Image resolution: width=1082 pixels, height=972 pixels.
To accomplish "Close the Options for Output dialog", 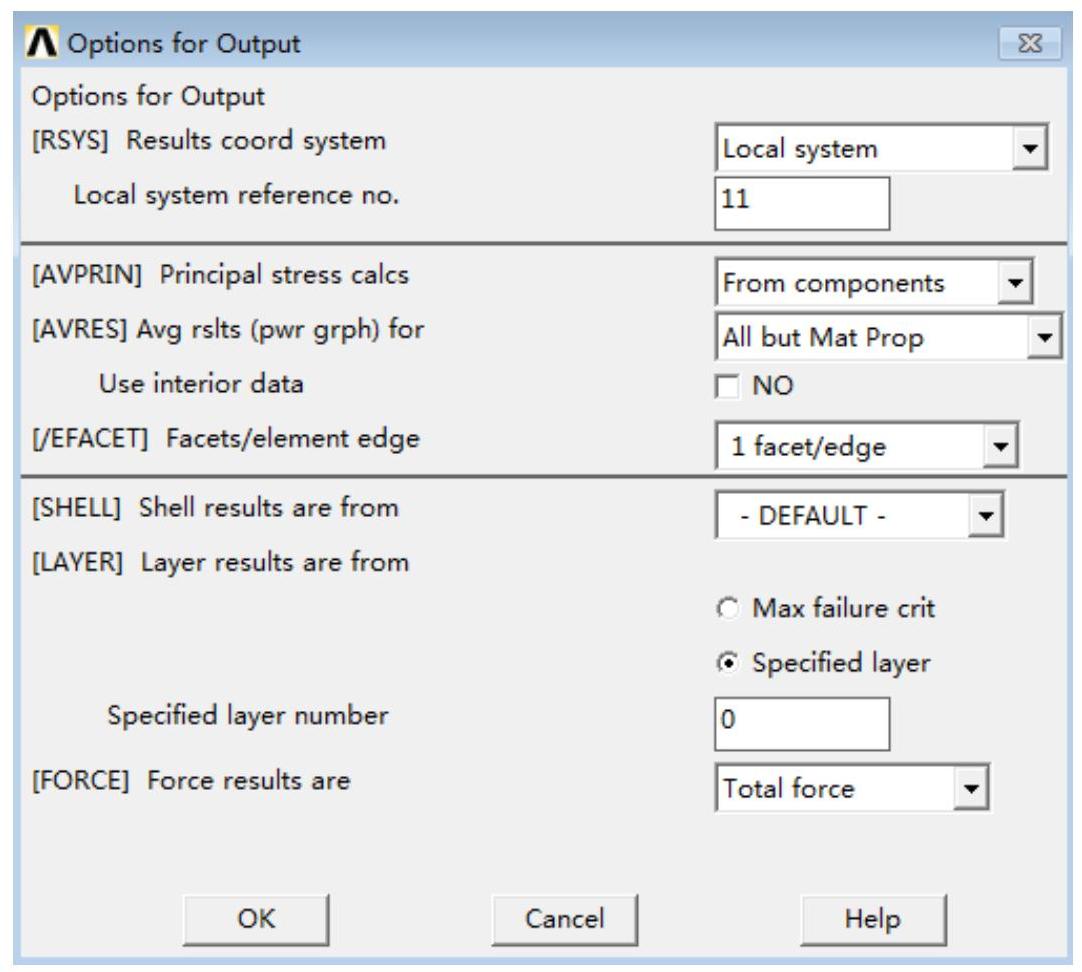I will pos(1027,45).
